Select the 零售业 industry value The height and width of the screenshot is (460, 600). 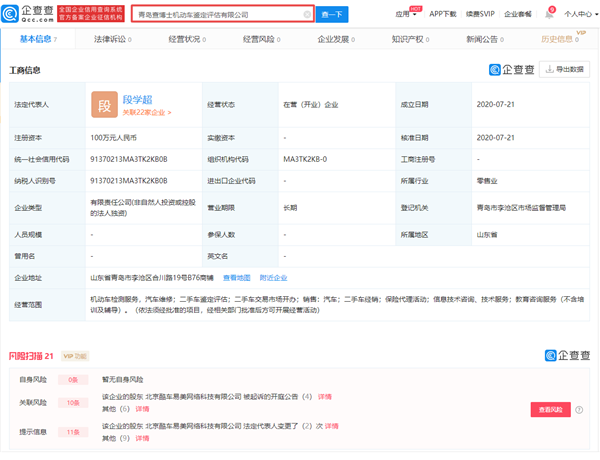coord(487,181)
